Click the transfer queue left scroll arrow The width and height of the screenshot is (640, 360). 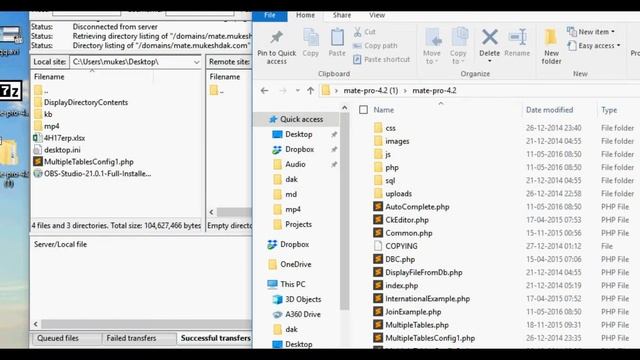[36, 324]
